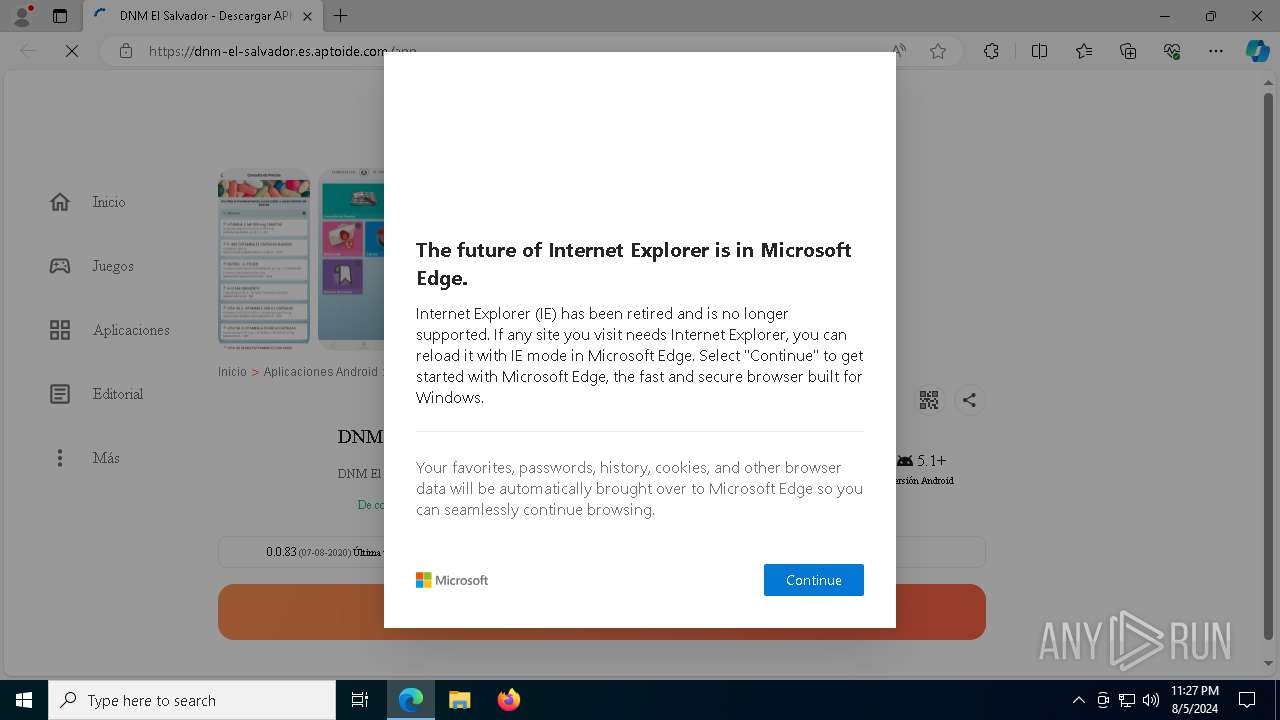Stop loading the page
The image size is (1280, 720).
coord(72,51)
